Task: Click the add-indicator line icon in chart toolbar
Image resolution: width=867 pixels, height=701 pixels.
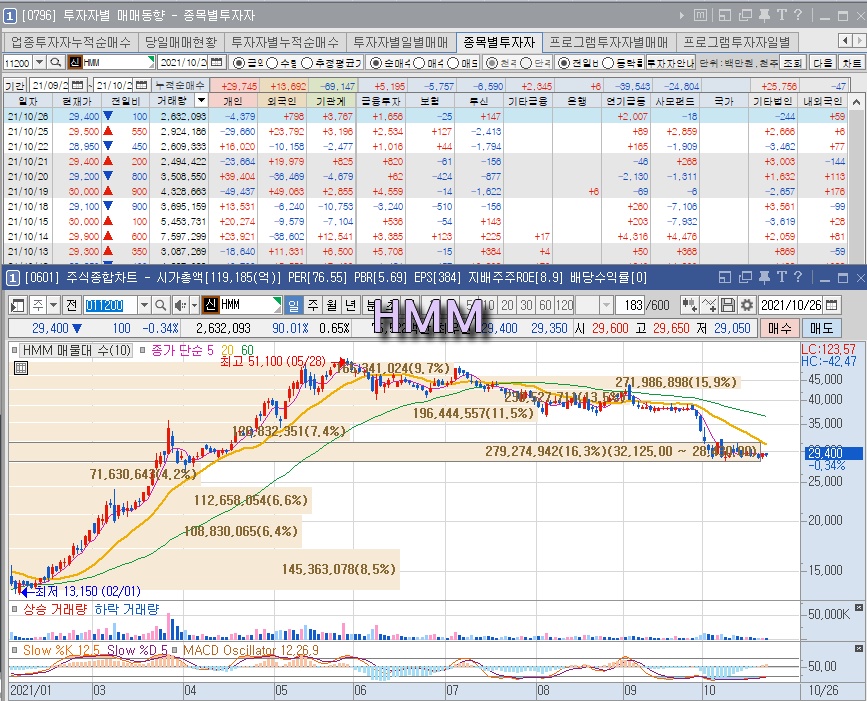Action: coord(709,305)
